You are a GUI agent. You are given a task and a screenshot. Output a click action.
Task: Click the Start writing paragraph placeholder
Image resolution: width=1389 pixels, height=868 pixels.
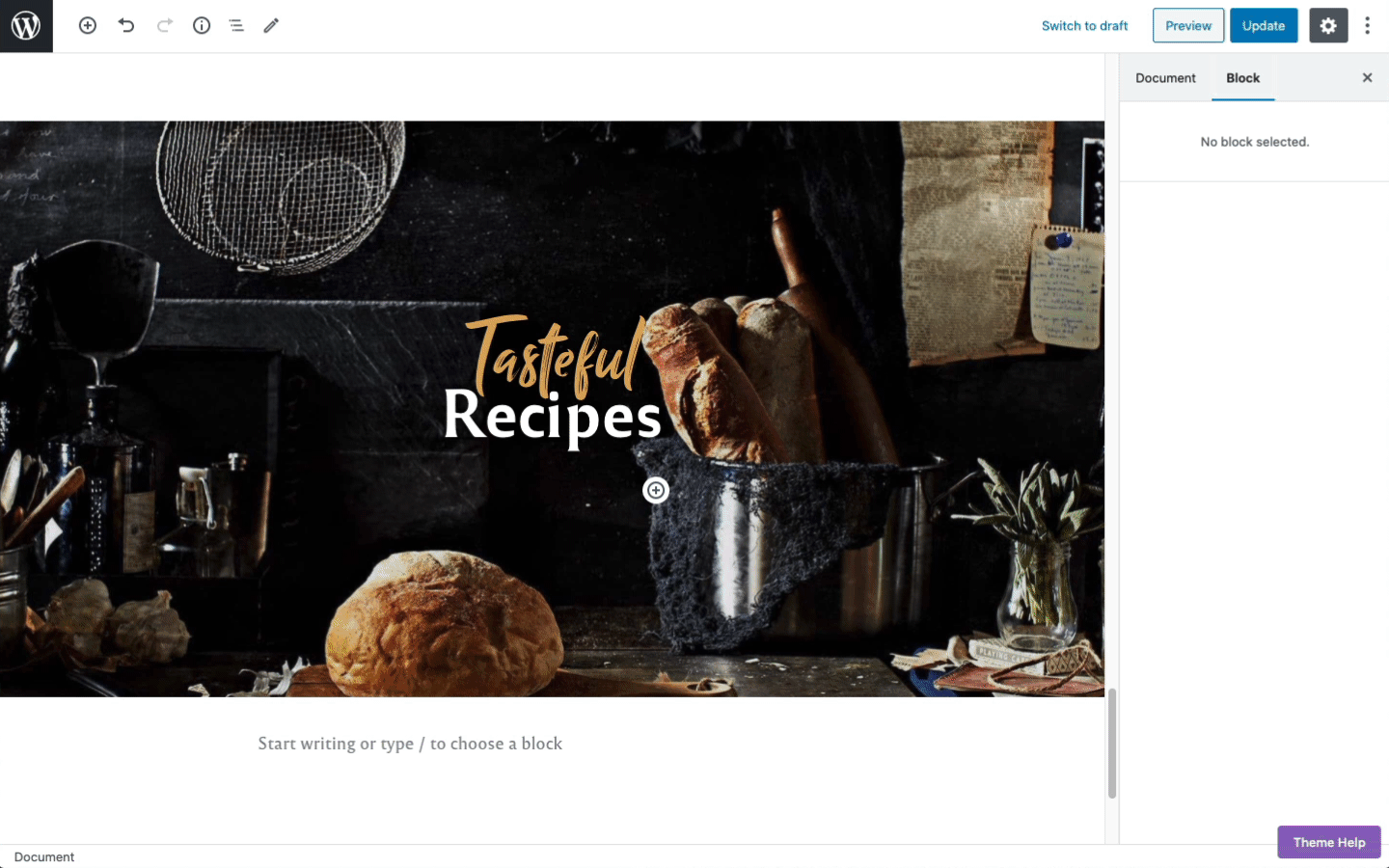(410, 744)
